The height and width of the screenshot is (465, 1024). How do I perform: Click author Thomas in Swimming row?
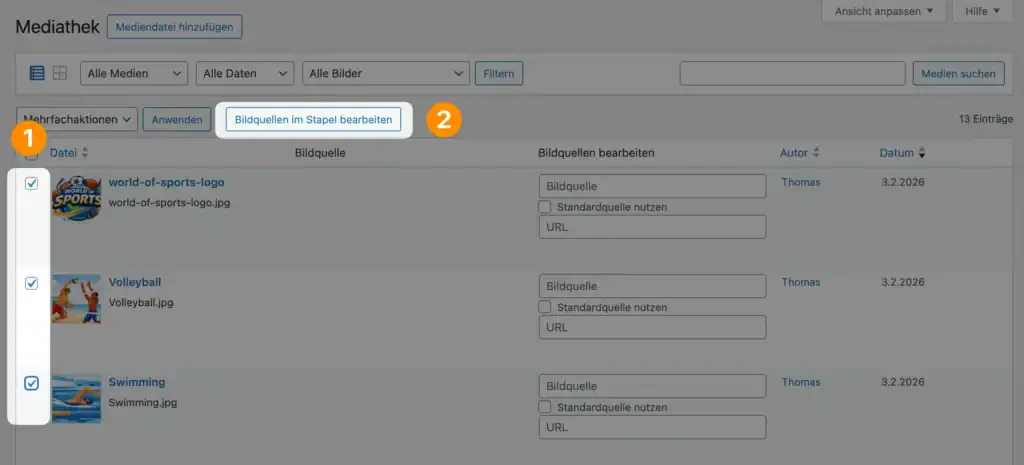coord(801,382)
